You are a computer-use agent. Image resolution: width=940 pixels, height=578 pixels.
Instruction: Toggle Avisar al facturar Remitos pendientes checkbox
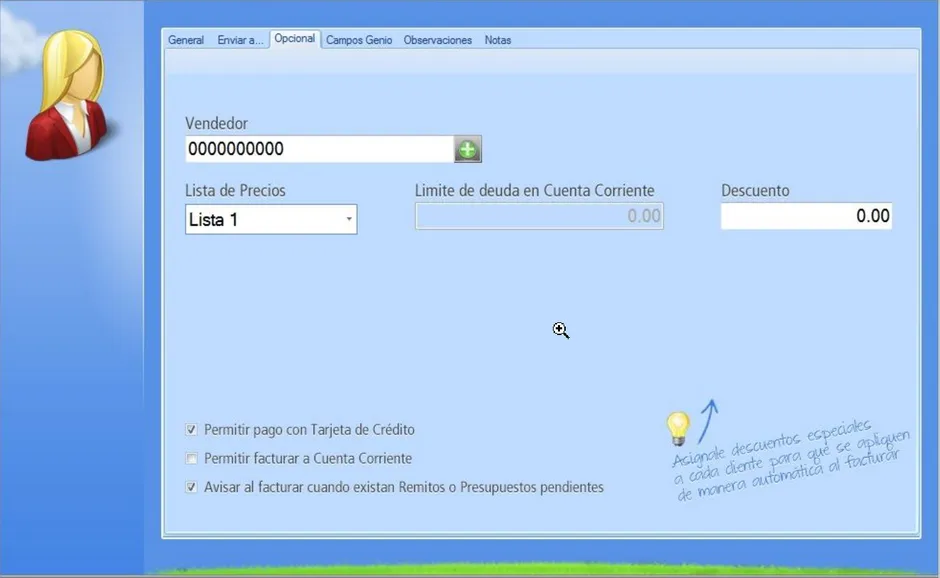191,487
